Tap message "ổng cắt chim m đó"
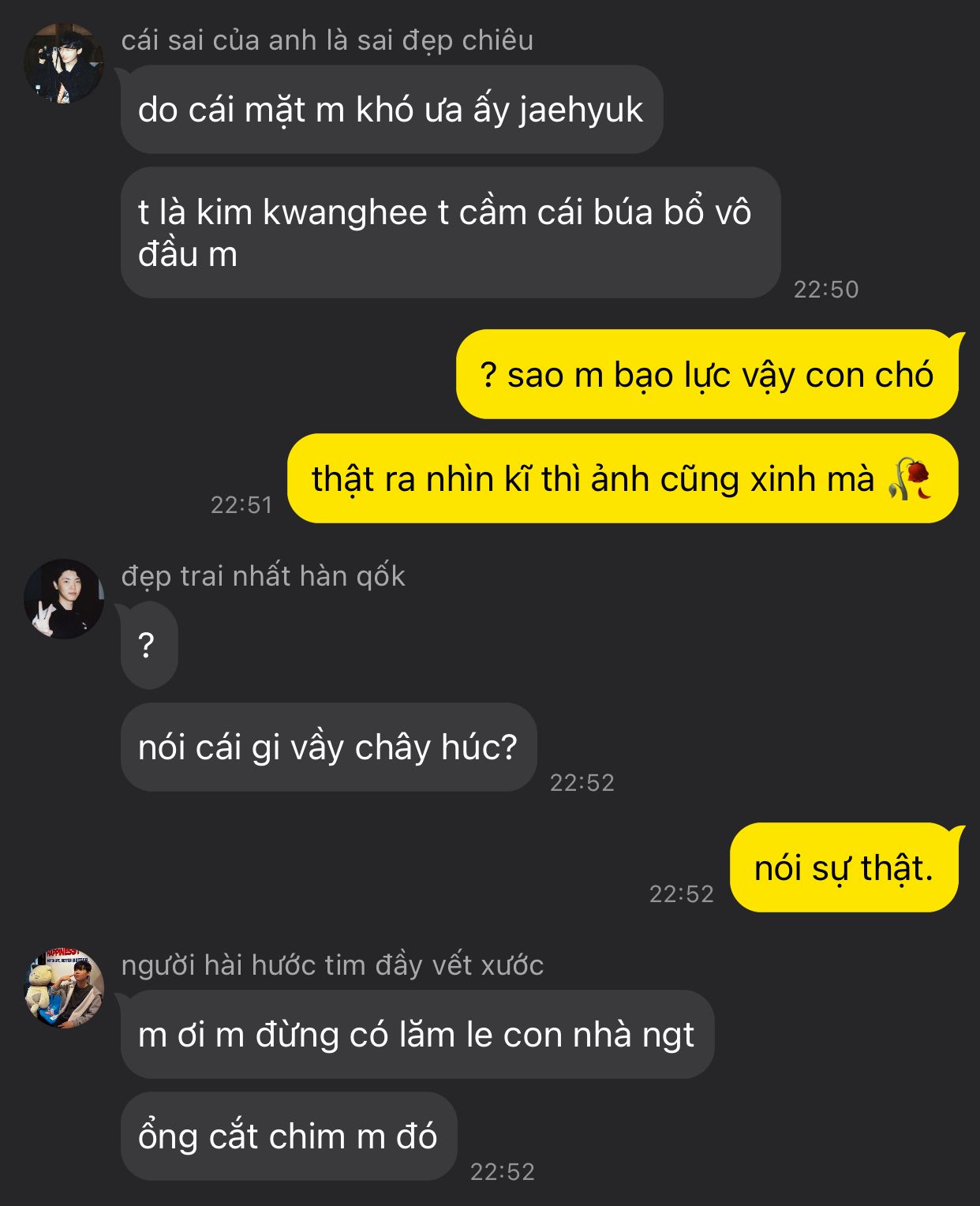The height and width of the screenshot is (1206, 980). coord(289,1136)
